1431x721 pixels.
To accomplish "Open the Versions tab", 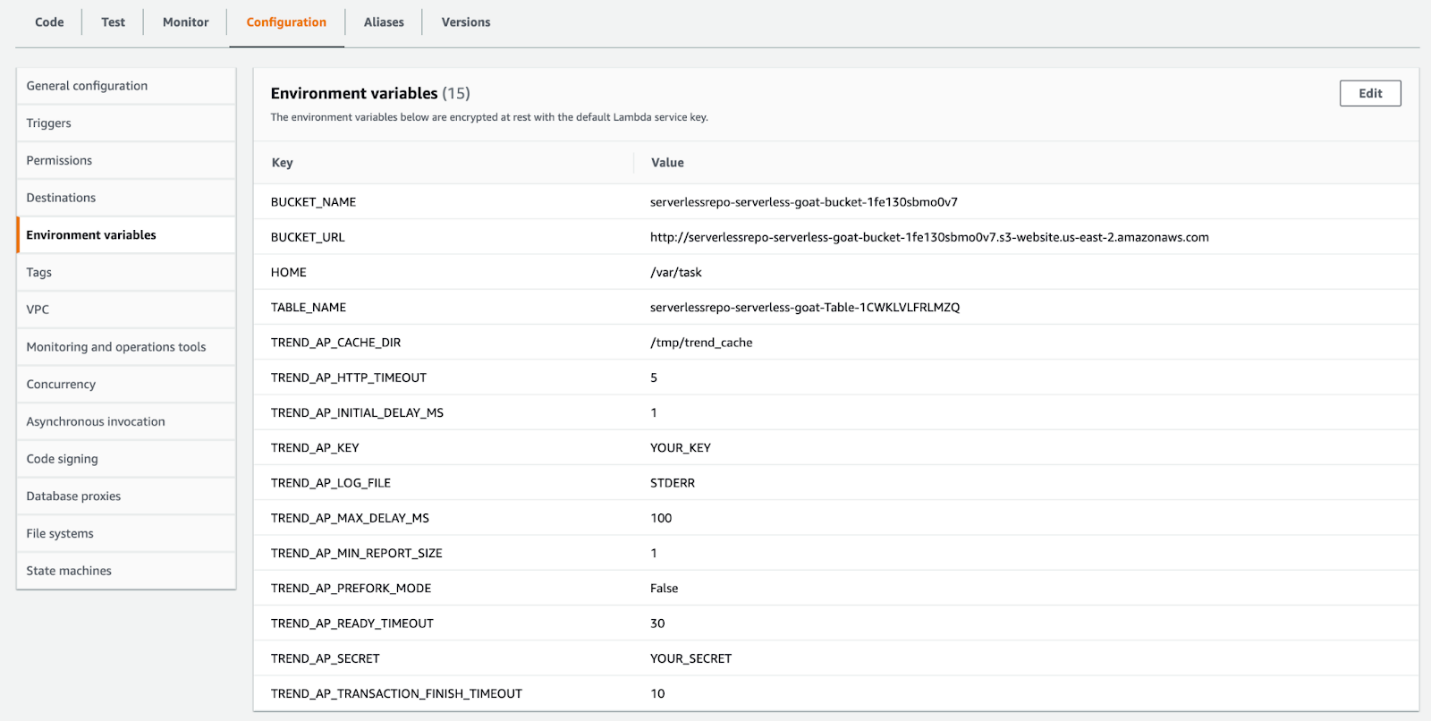I will (x=466, y=22).
